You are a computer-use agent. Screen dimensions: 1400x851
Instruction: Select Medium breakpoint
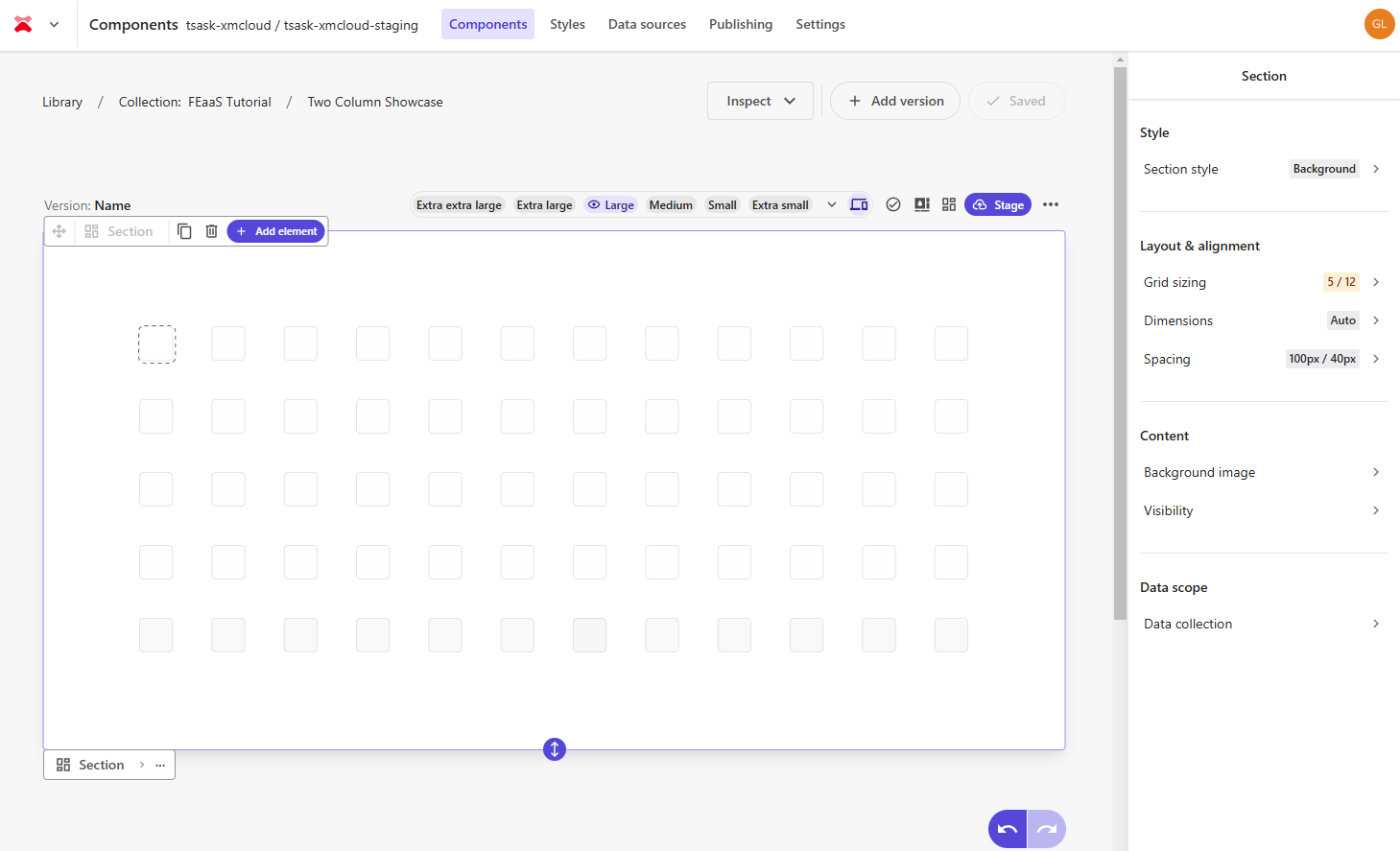[671, 205]
